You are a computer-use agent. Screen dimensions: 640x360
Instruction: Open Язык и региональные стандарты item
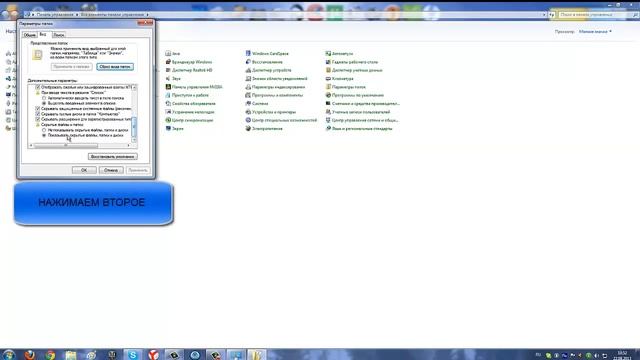tap(359, 129)
